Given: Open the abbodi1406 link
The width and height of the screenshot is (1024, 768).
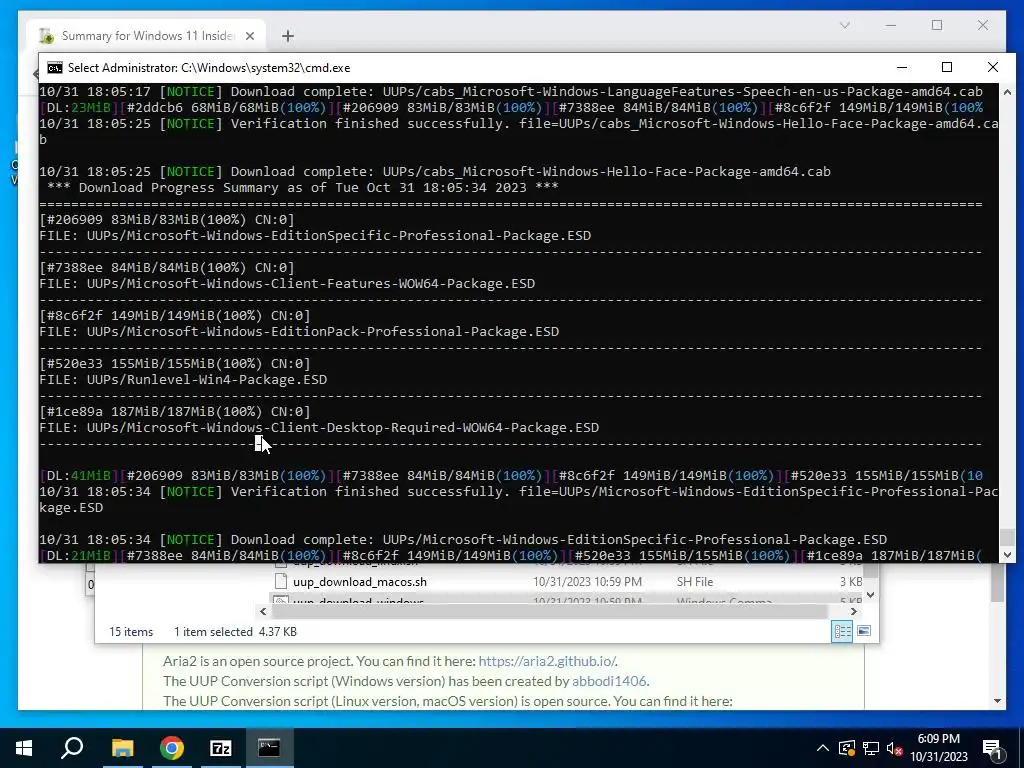Looking at the screenshot, I should 609,681.
